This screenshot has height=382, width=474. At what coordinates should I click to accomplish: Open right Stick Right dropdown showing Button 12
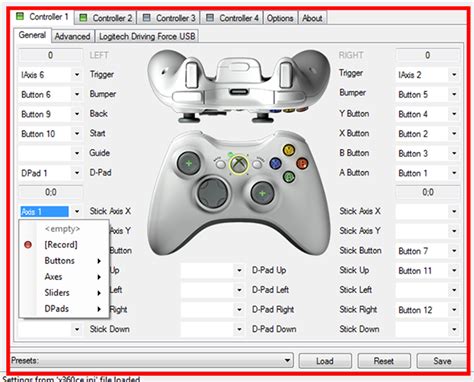(428, 310)
